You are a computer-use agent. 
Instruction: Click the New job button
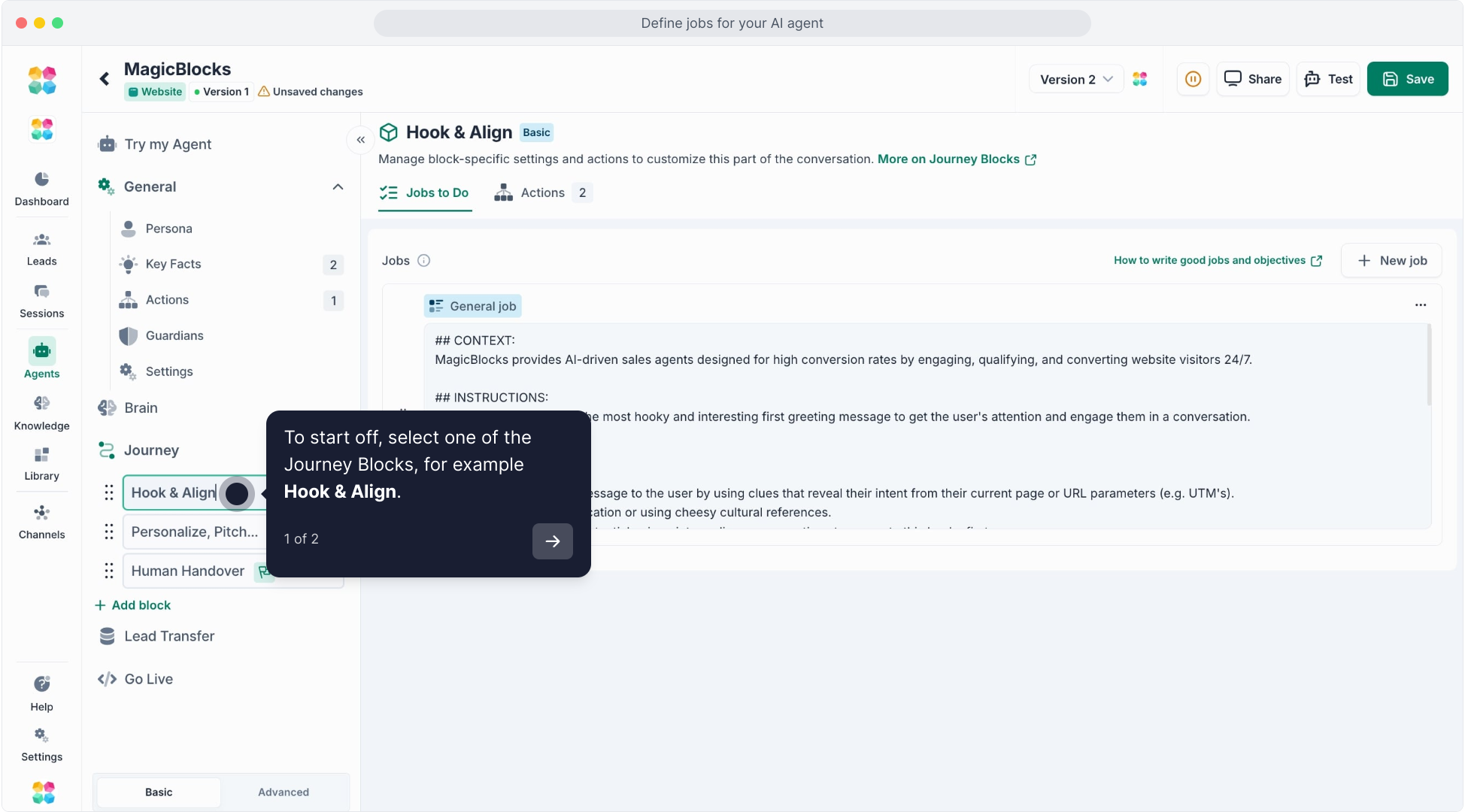tap(1391, 260)
